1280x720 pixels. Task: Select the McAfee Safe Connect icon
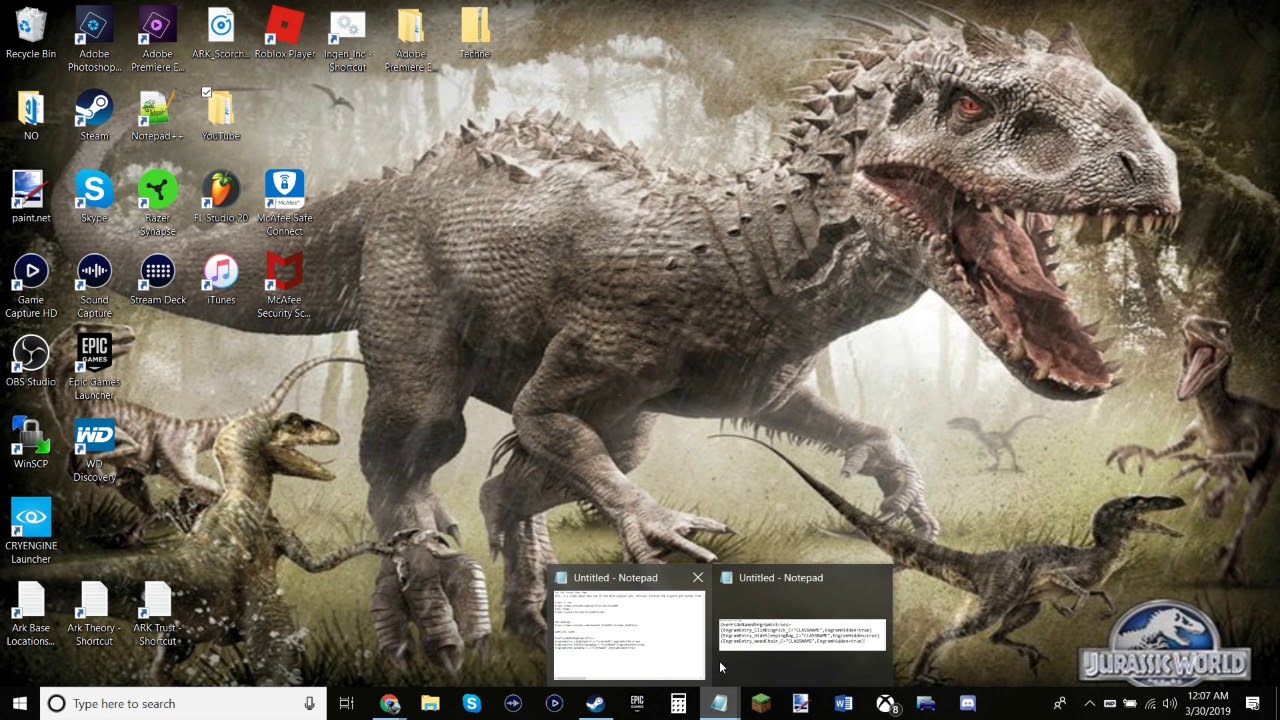tap(285, 204)
